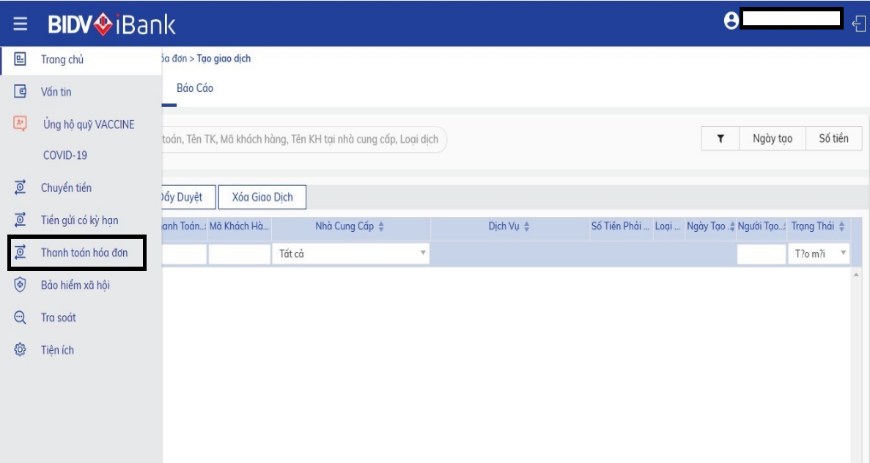Sort by the Dịch Vụ column arrows
870x463 pixels.
tap(527, 227)
